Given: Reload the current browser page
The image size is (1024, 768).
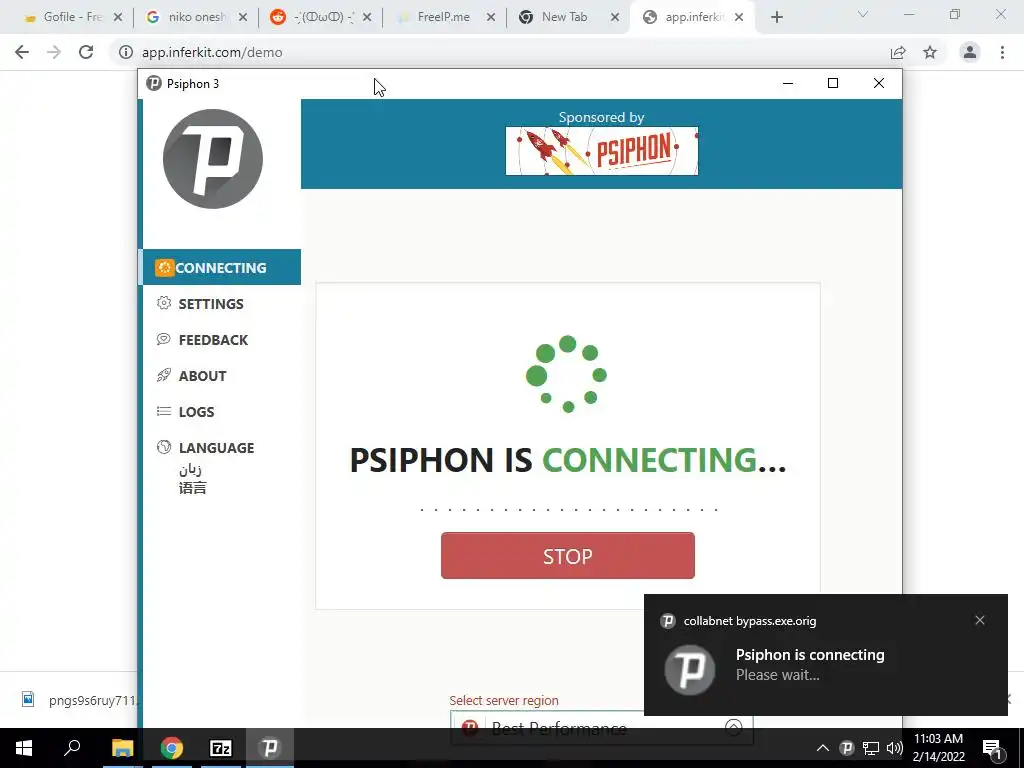Looking at the screenshot, I should pyautogui.click(x=86, y=52).
